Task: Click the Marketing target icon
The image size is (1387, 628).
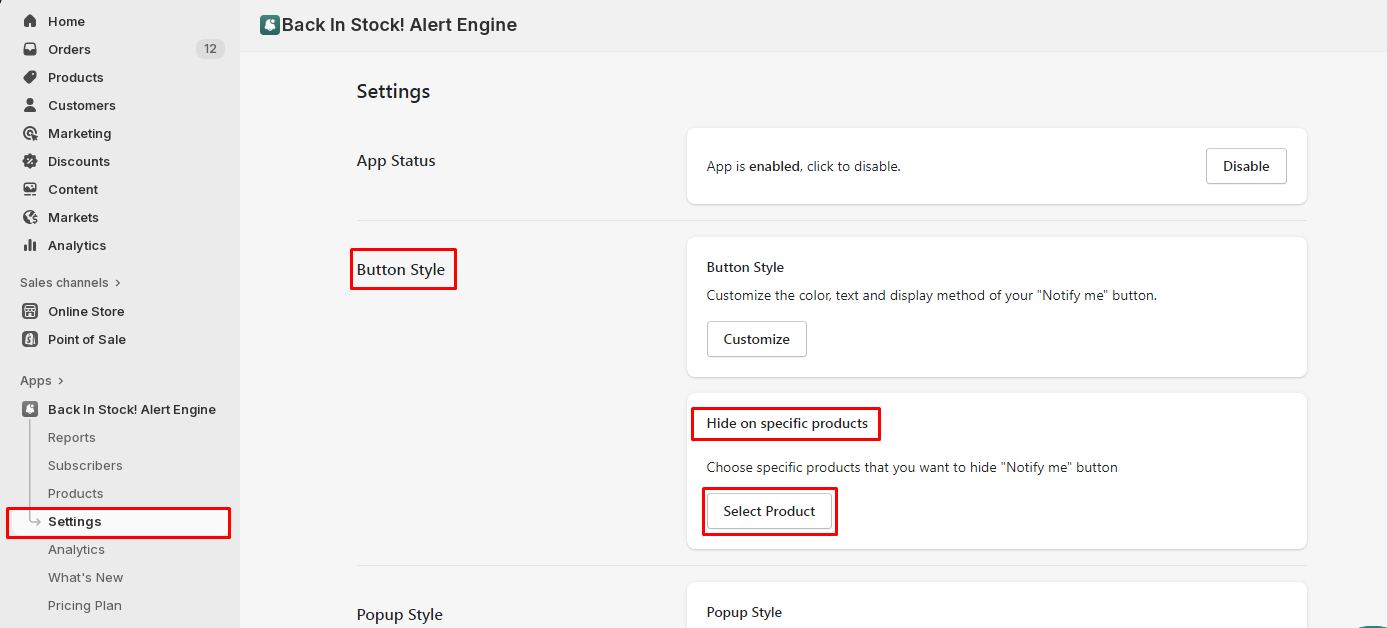Action: [30, 133]
